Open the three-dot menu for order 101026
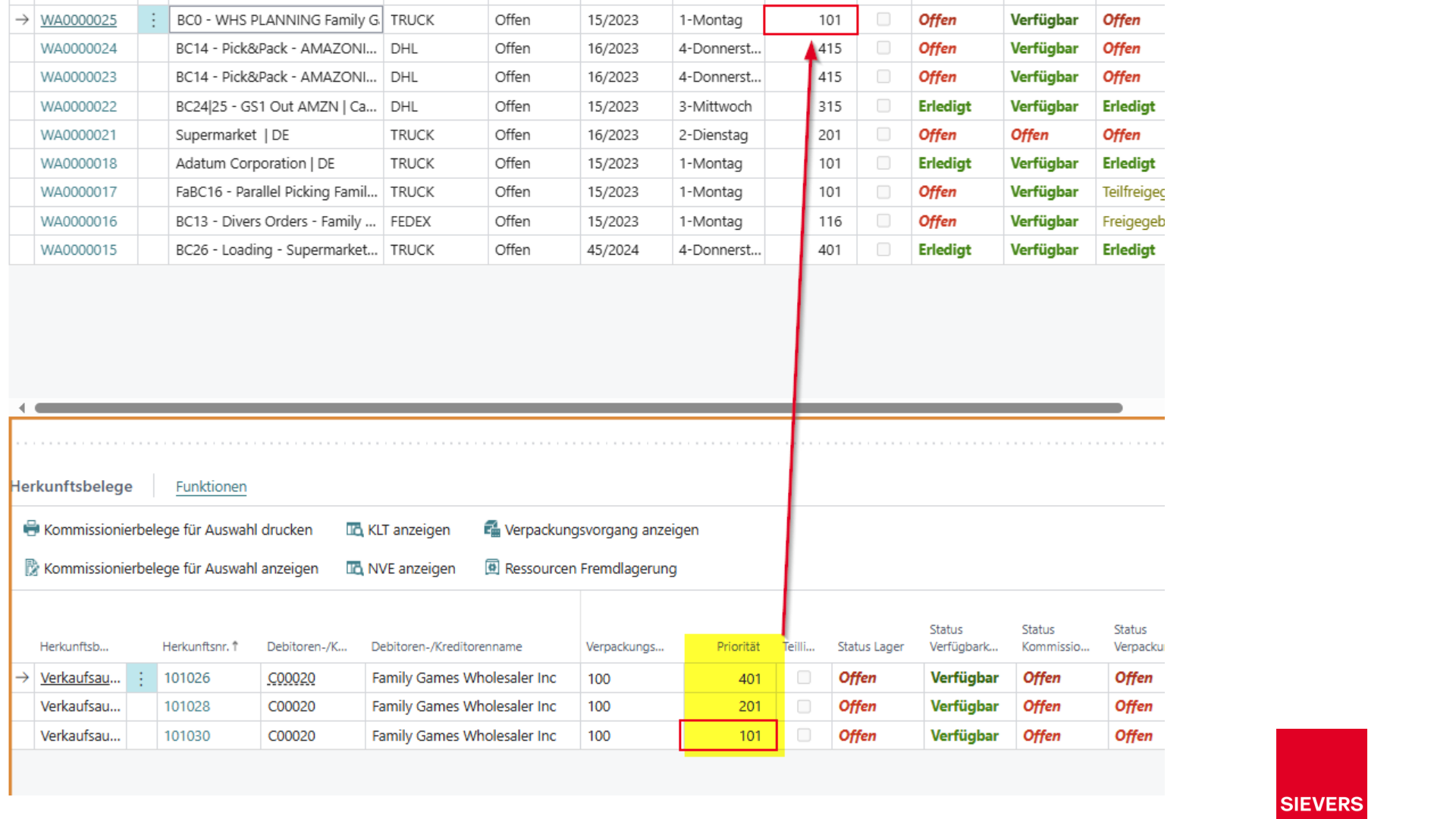 point(141,678)
